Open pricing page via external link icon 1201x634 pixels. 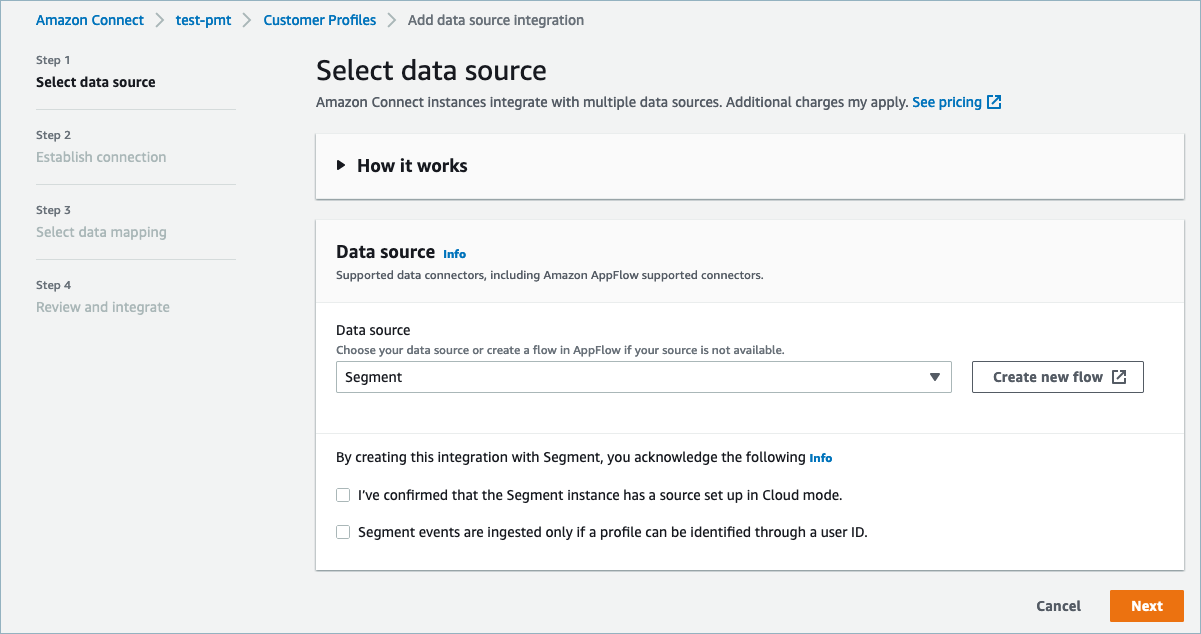click(x=994, y=101)
